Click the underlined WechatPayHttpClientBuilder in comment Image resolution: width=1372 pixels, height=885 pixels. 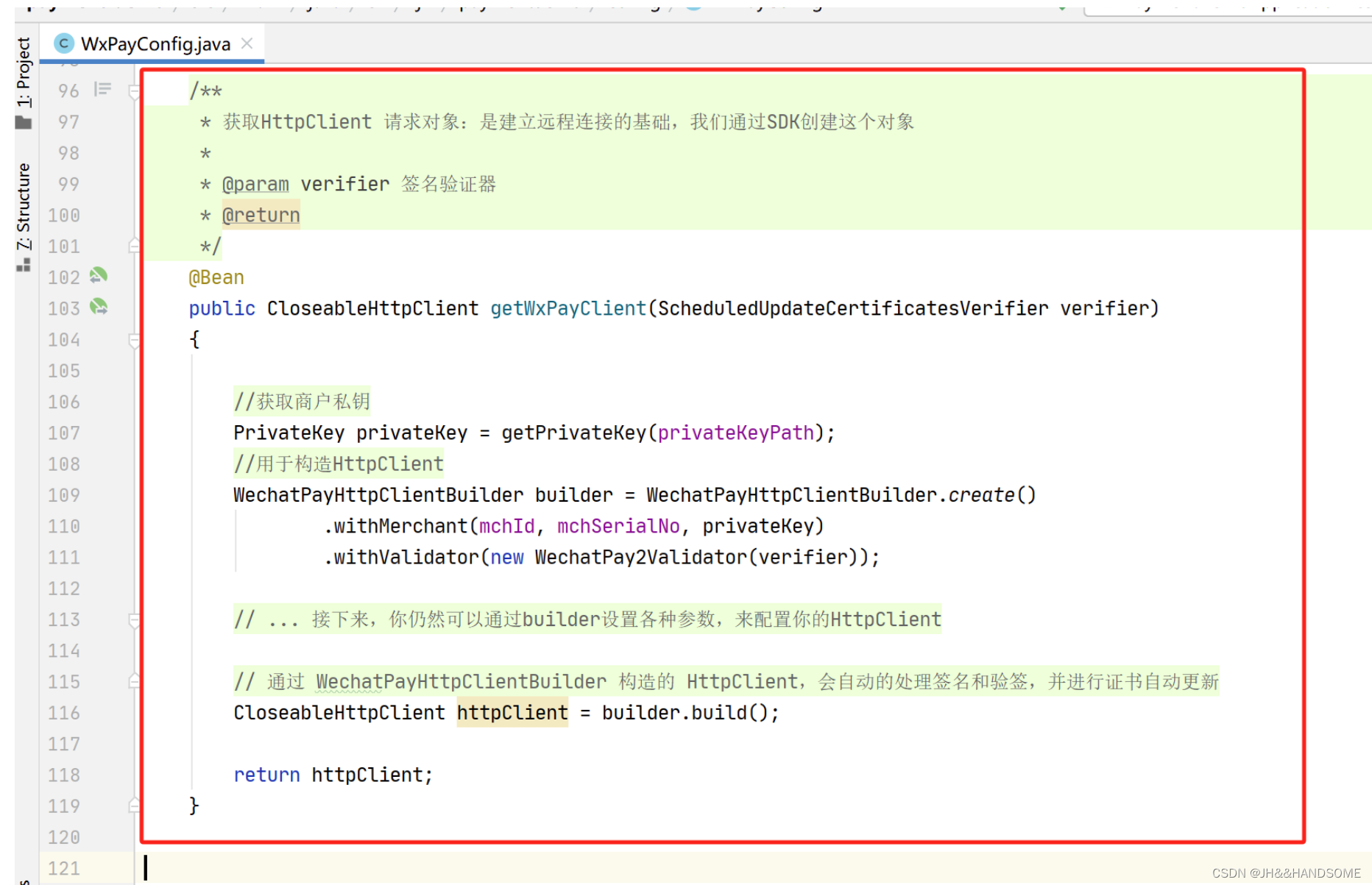462,681
